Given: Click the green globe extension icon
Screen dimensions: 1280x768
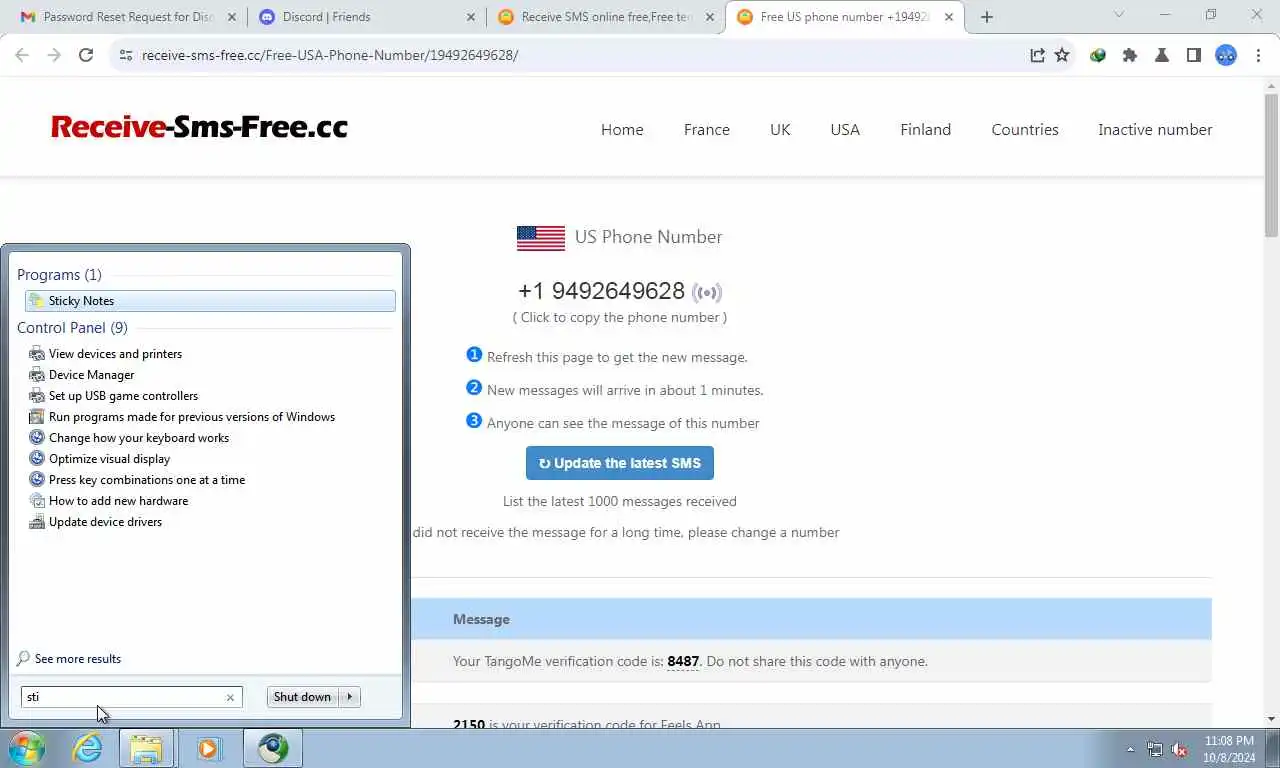Looking at the screenshot, I should point(1098,56).
